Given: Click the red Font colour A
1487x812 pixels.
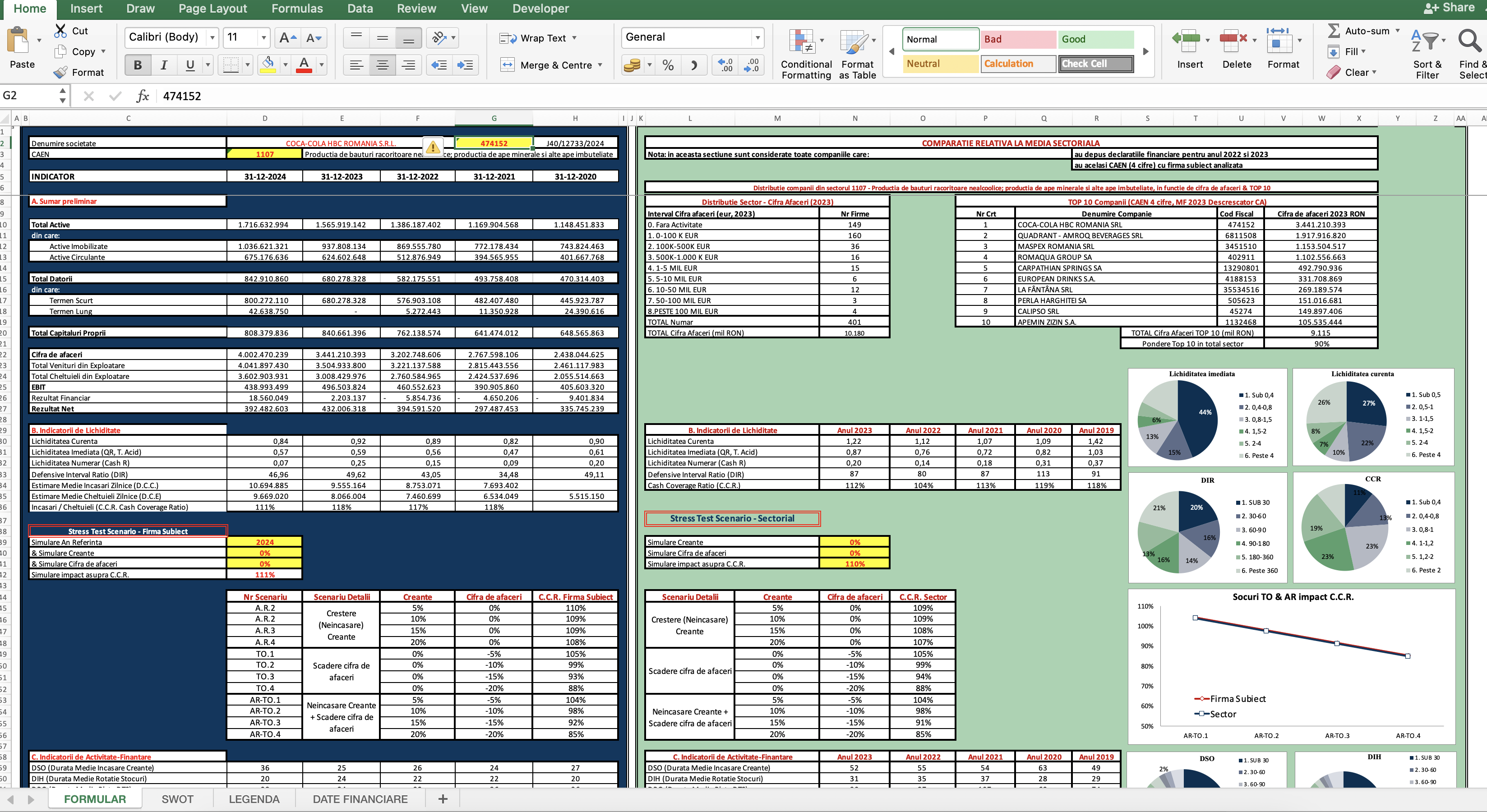Looking at the screenshot, I should pyautogui.click(x=304, y=65).
